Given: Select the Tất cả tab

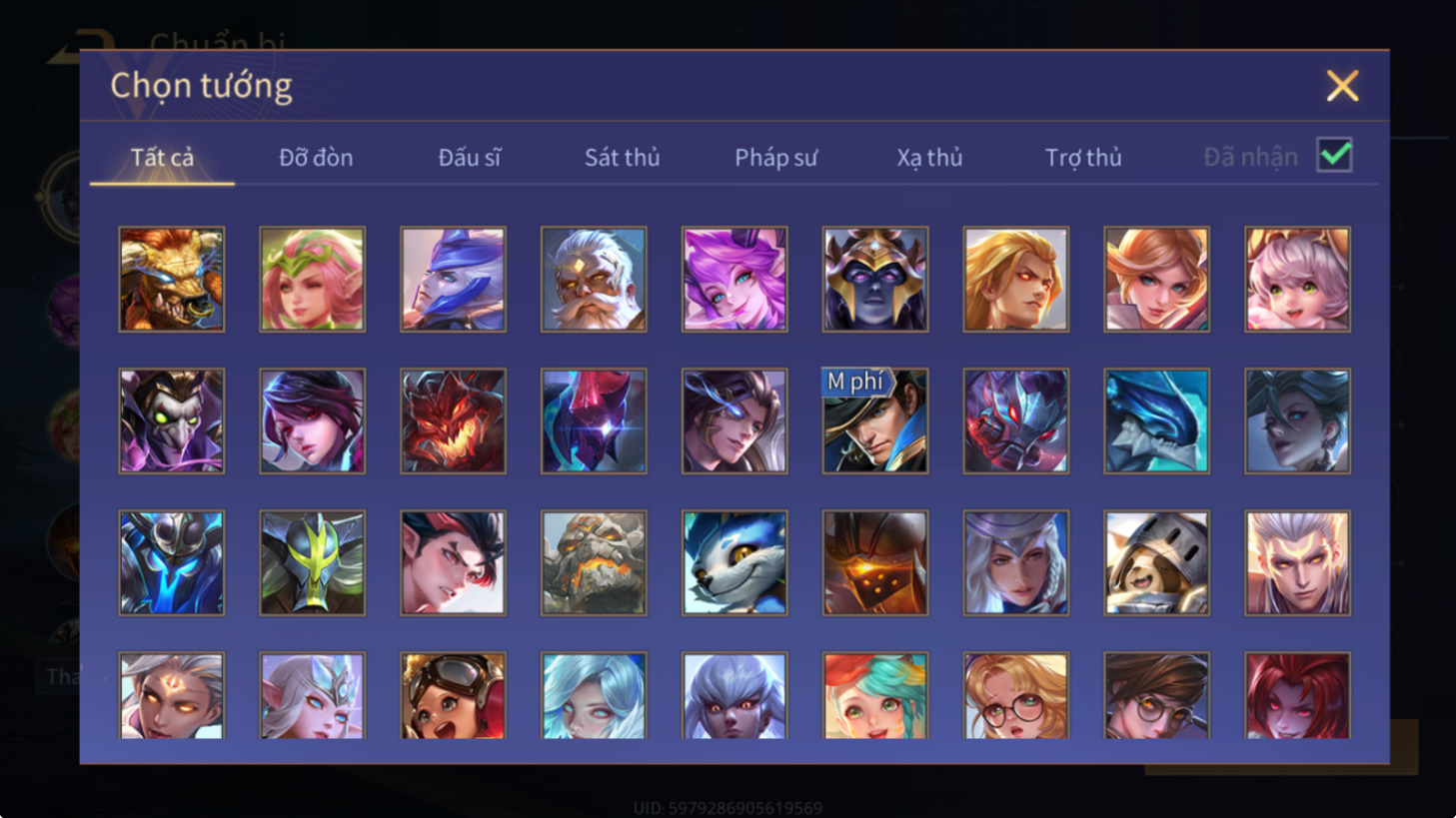Looking at the screenshot, I should (162, 158).
